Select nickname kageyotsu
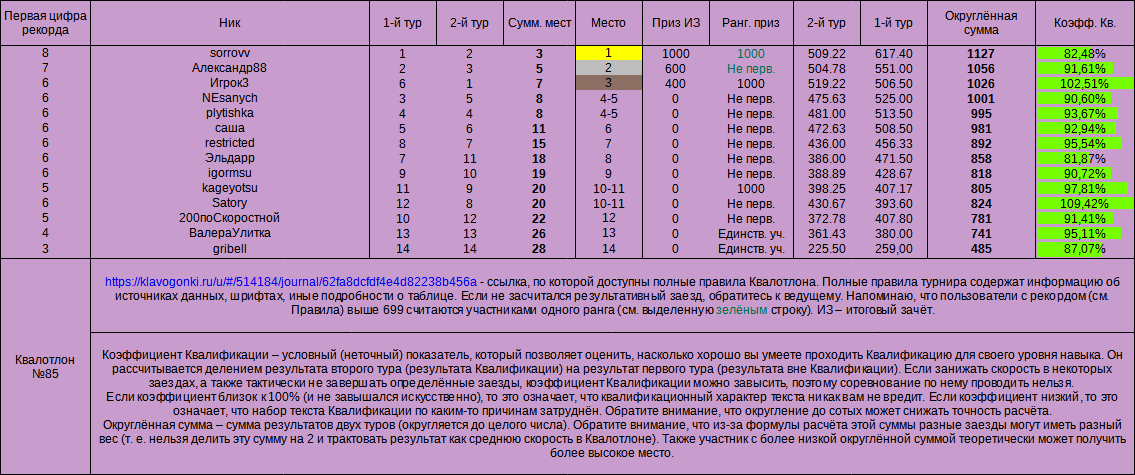This screenshot has height=475, width=1135. 230,188
